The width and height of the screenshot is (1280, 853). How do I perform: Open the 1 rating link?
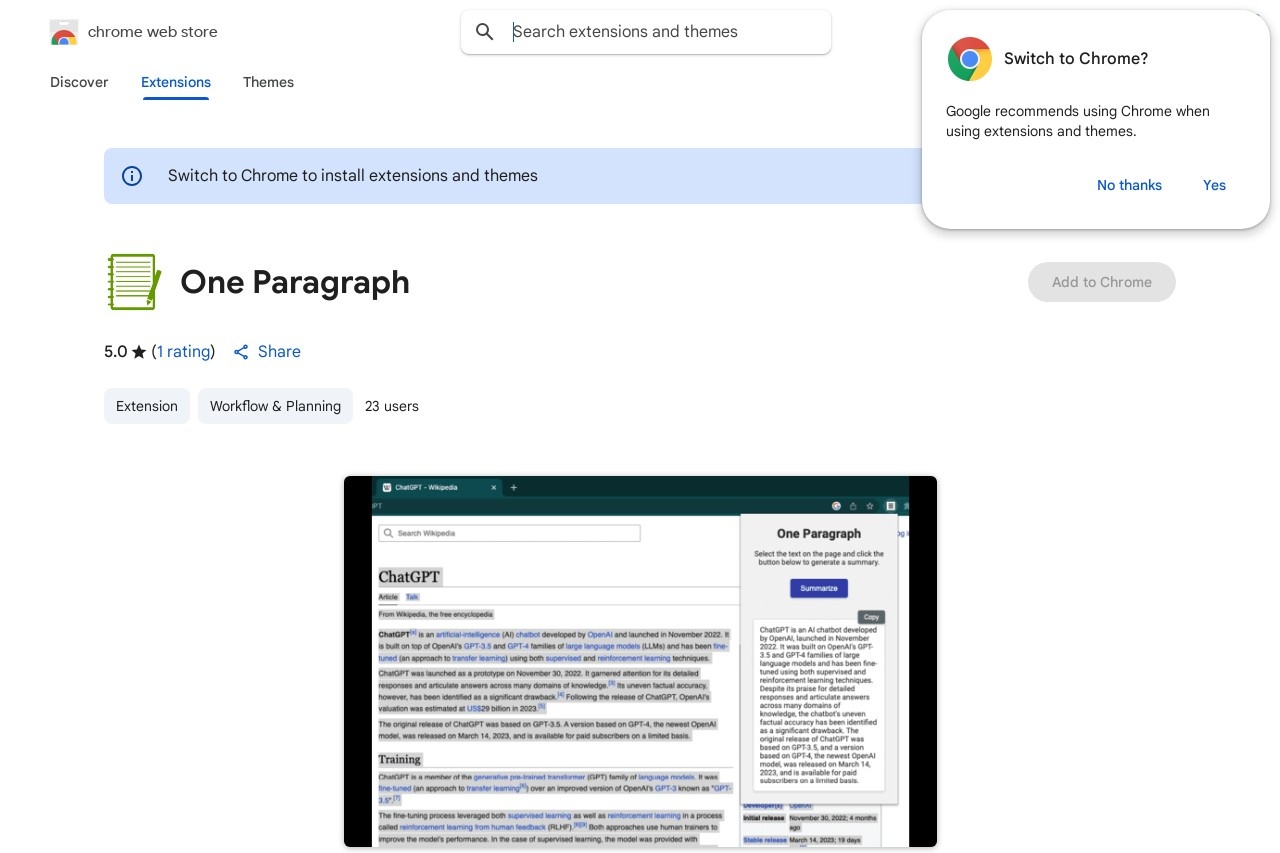tap(183, 352)
